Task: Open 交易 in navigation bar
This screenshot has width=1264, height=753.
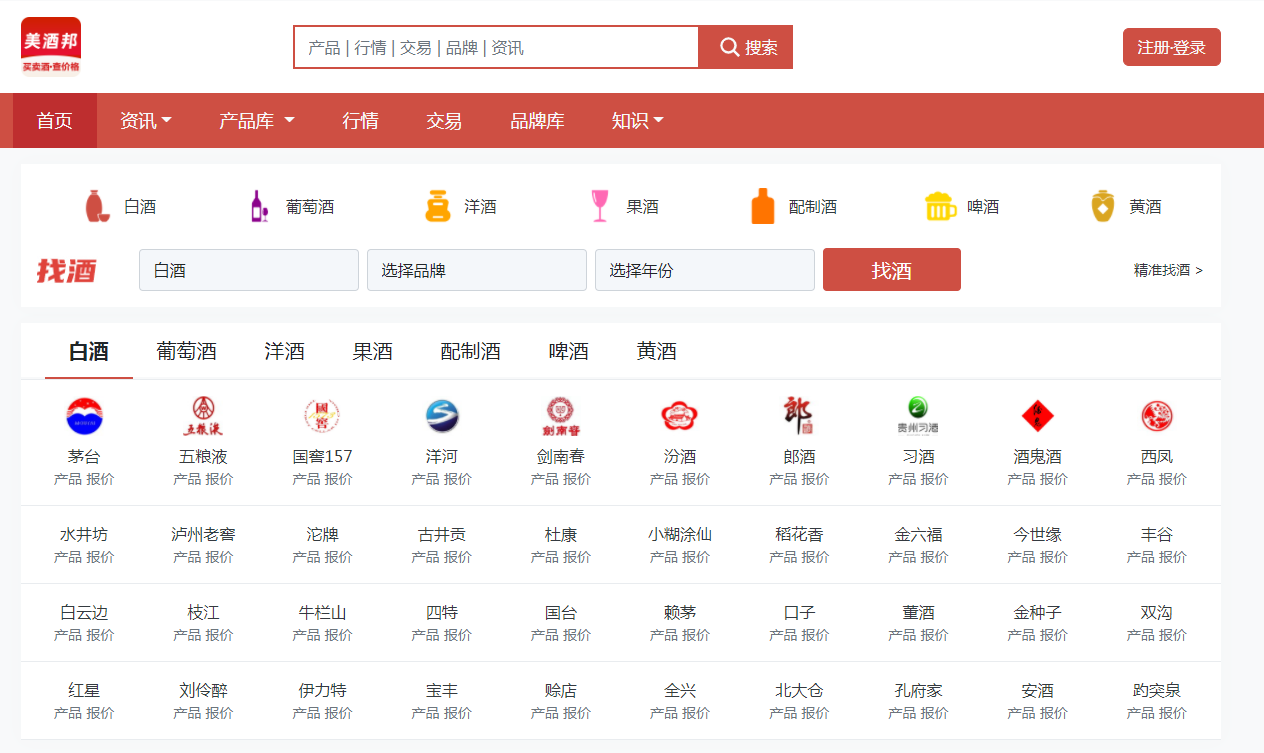Action: coord(444,121)
